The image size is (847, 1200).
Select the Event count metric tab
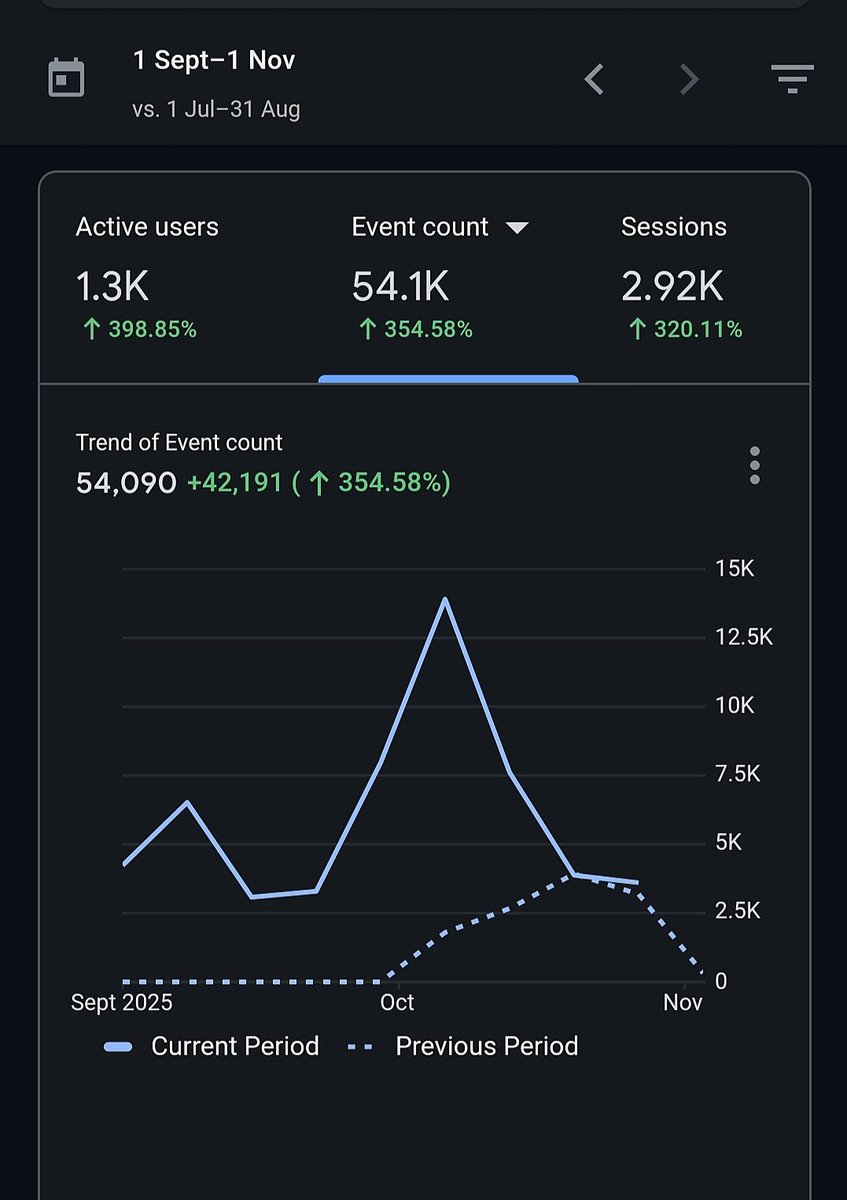point(448,280)
